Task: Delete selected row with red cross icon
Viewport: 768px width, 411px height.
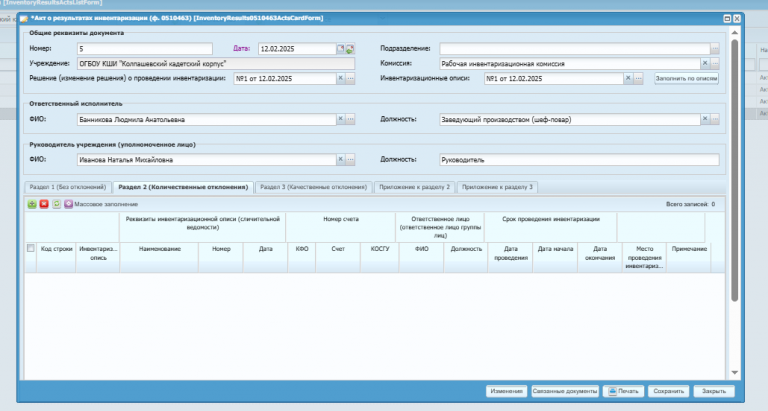Action: pos(44,204)
